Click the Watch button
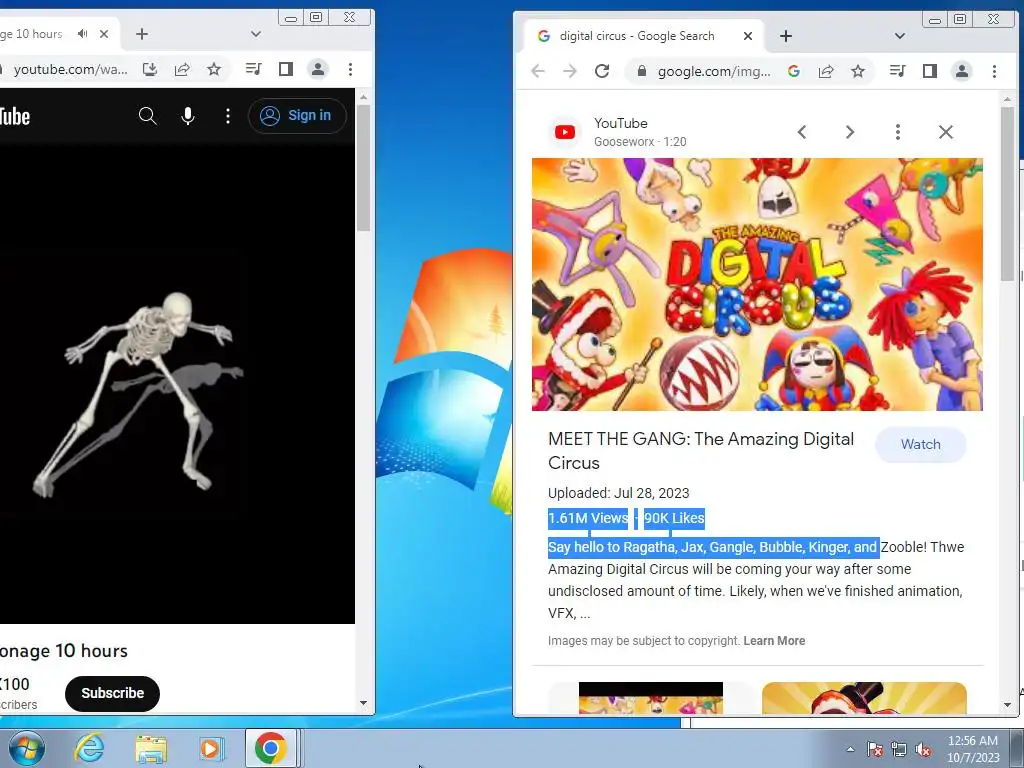The height and width of the screenshot is (768, 1024). tap(921, 444)
